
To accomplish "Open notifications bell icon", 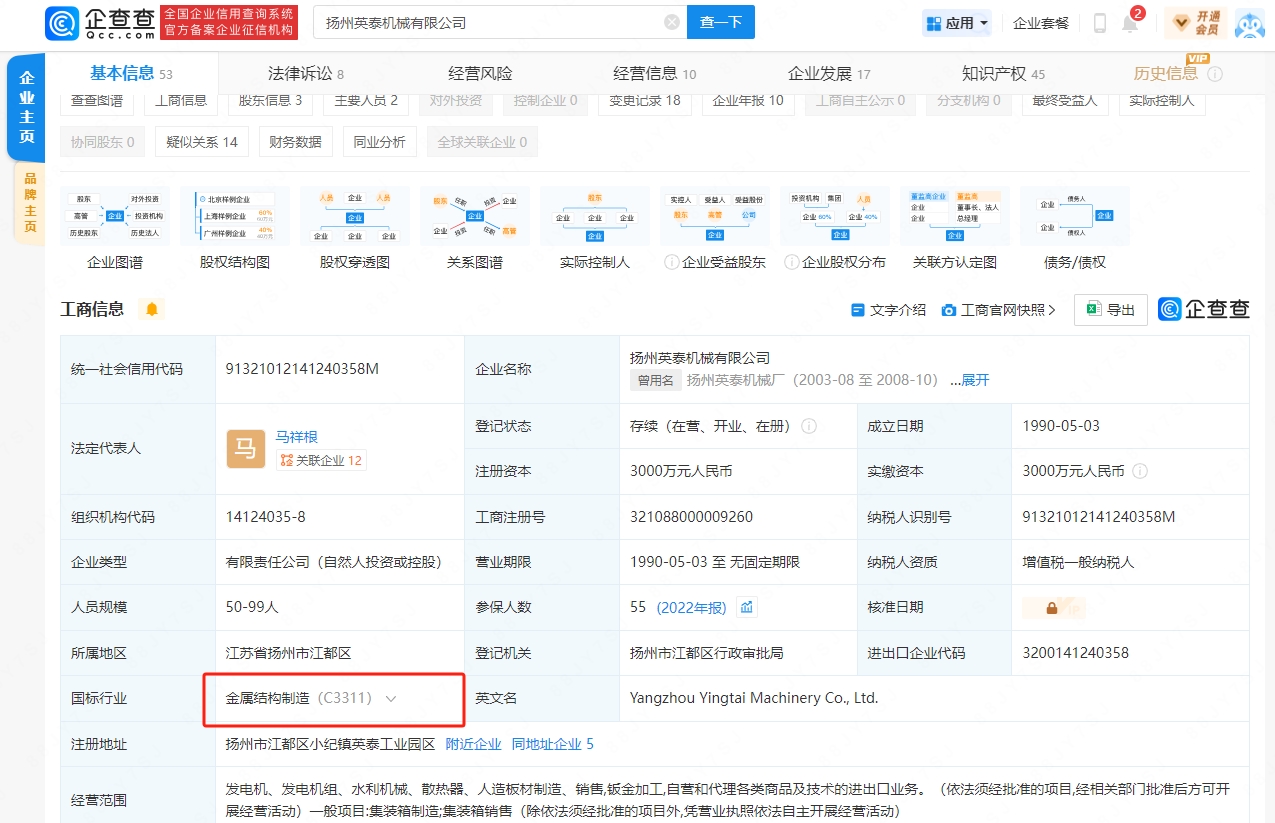I will (x=1130, y=23).
